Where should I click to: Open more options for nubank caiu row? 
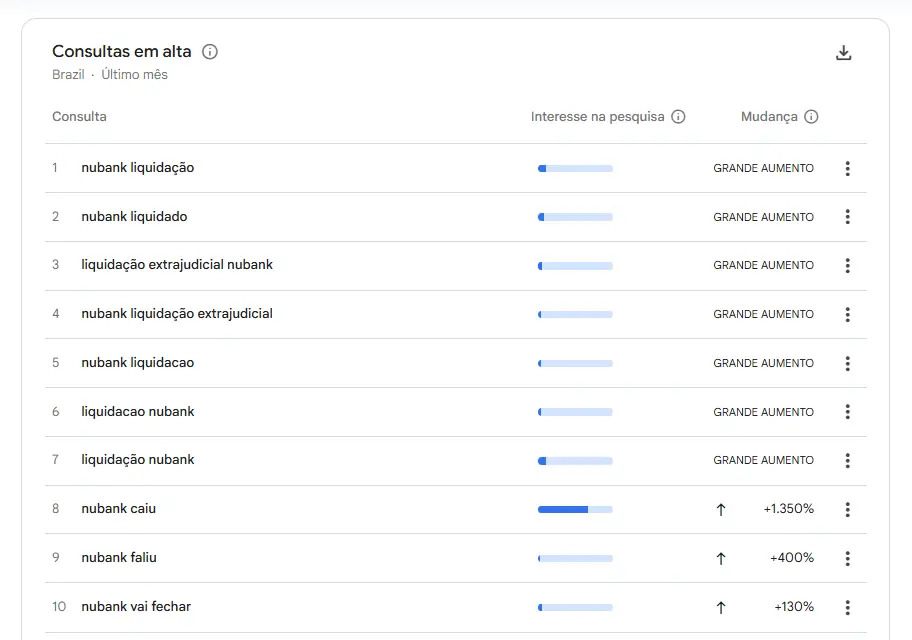point(847,509)
